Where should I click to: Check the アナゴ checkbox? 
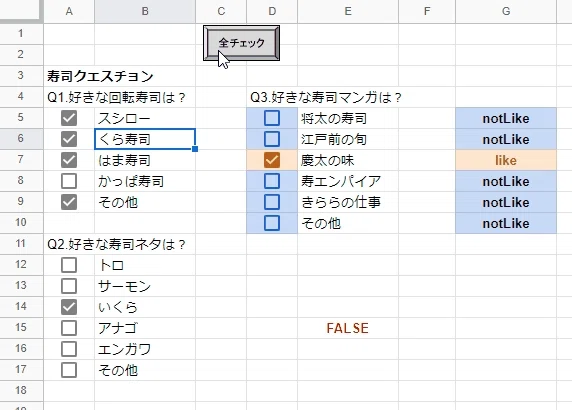coord(69,328)
